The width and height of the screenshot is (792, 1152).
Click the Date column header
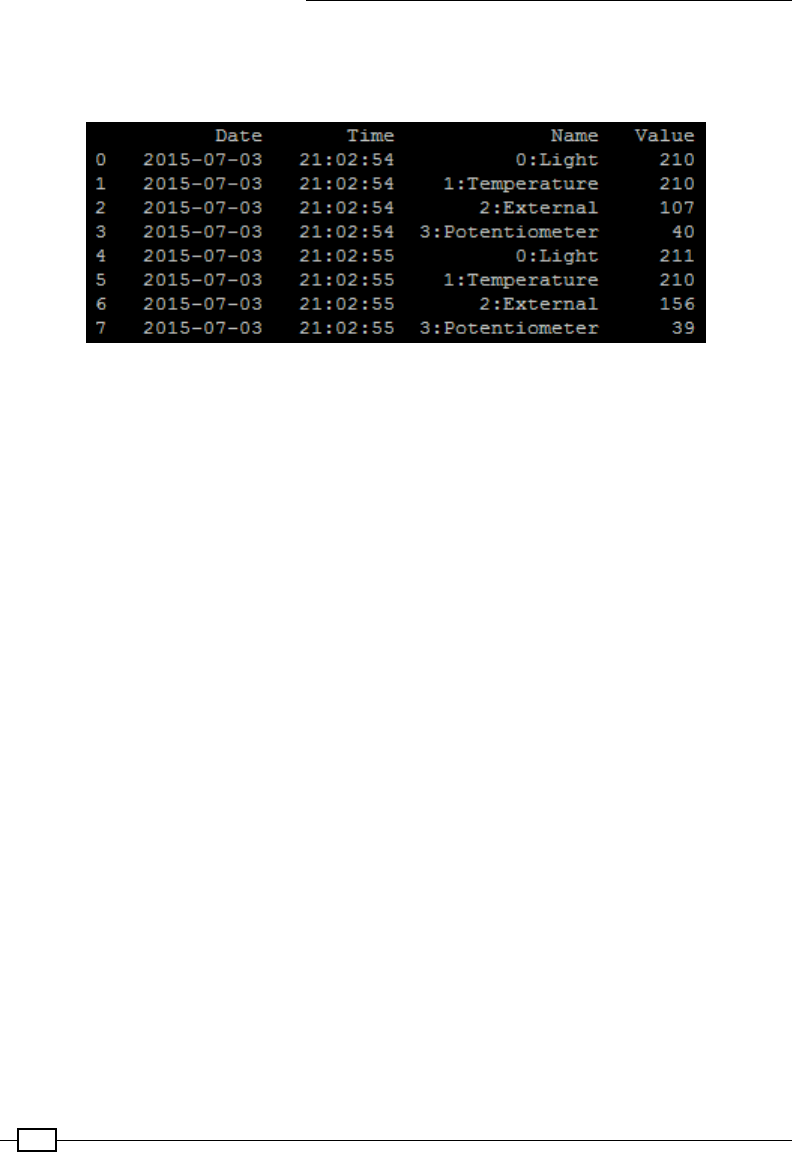238,136
